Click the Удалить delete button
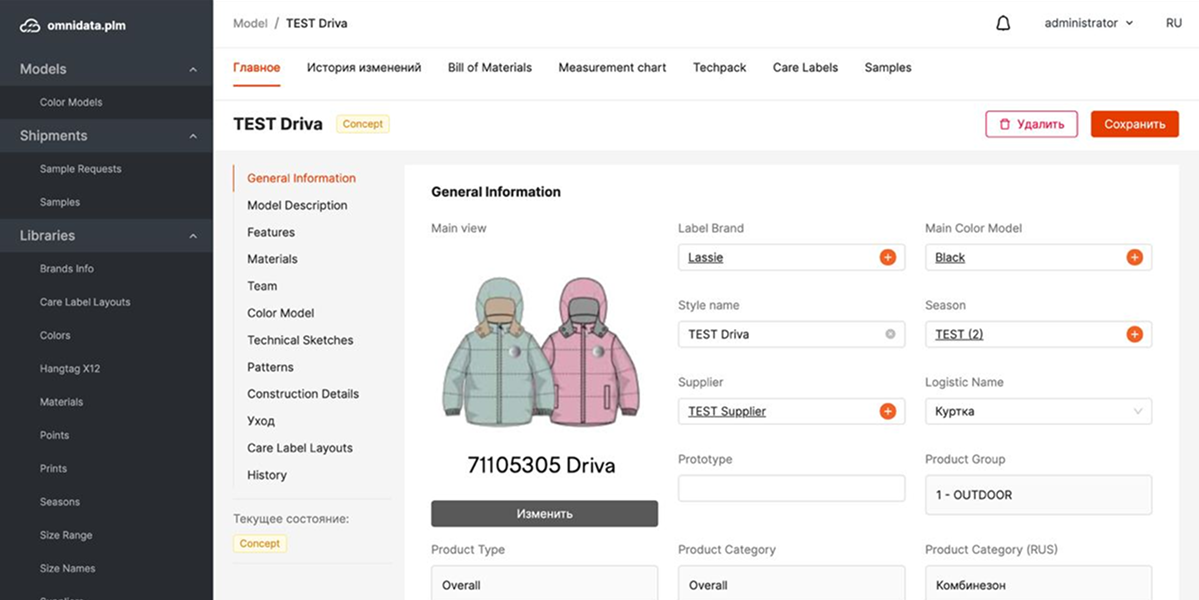The width and height of the screenshot is (1199, 600). pos(1031,124)
